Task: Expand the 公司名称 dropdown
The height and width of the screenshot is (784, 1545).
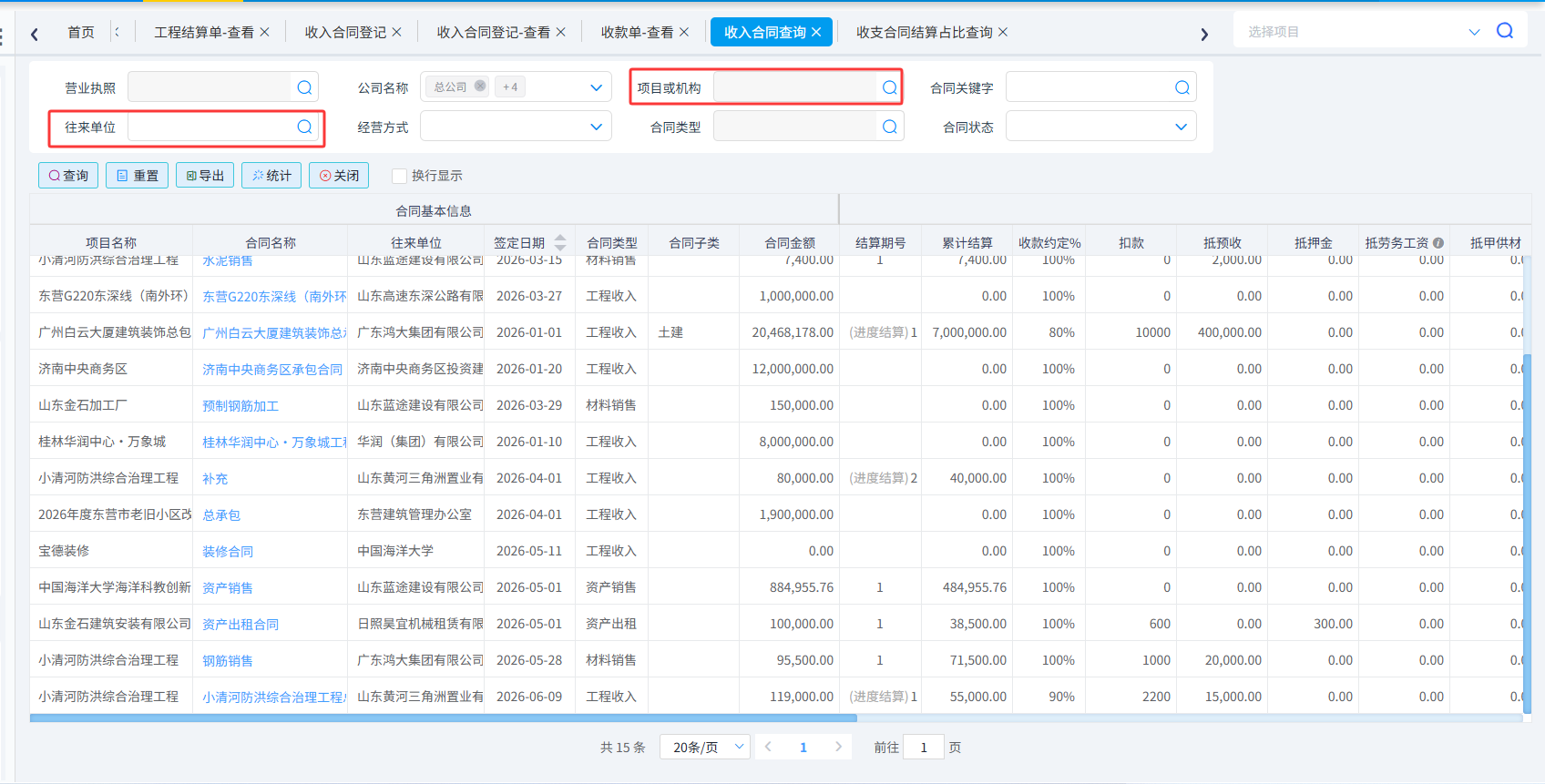Action: click(596, 87)
